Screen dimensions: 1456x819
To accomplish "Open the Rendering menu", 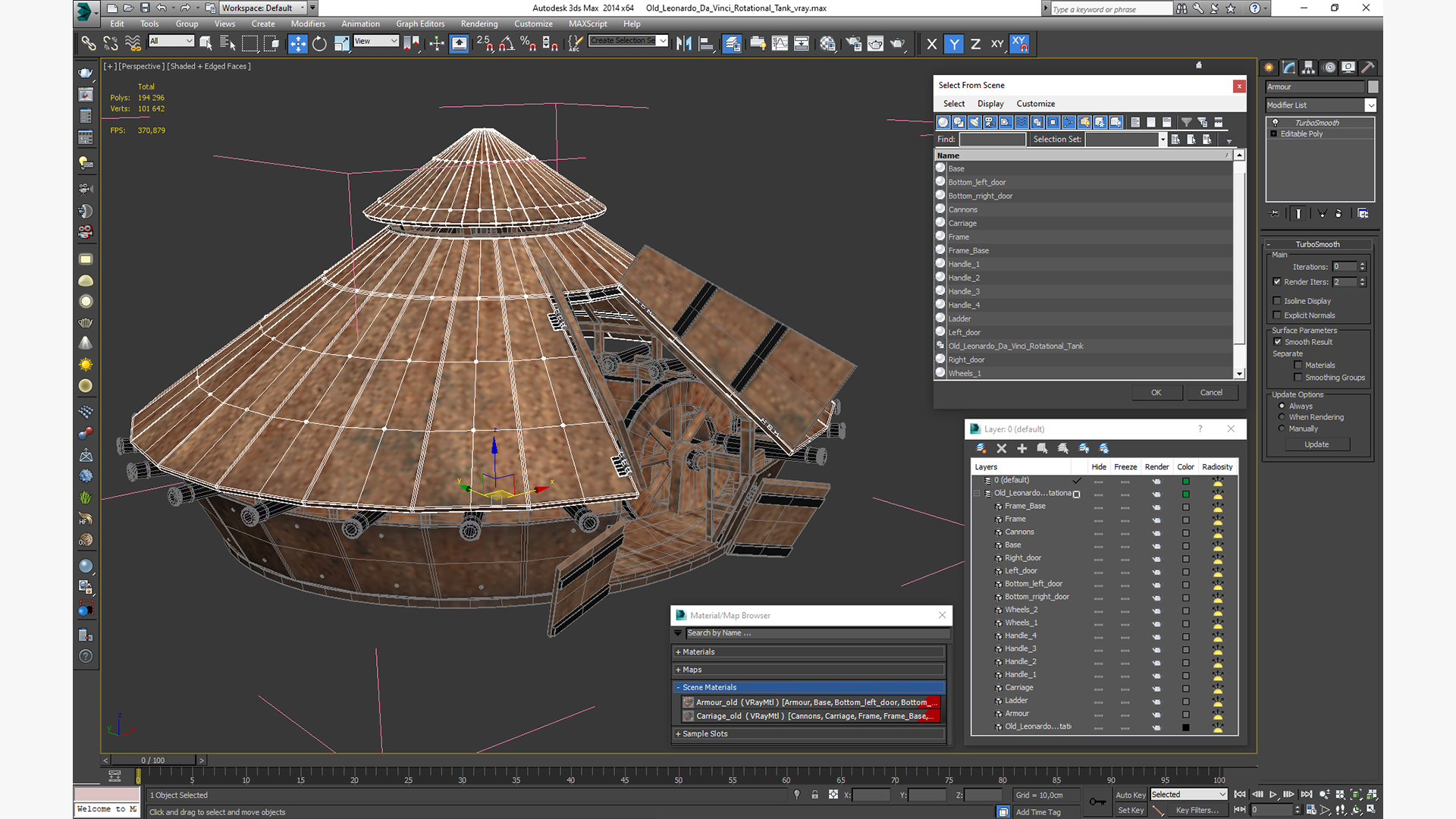I will click(479, 24).
